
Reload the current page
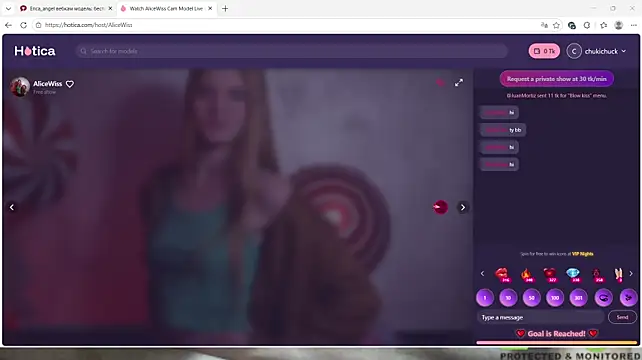[x=23, y=25]
